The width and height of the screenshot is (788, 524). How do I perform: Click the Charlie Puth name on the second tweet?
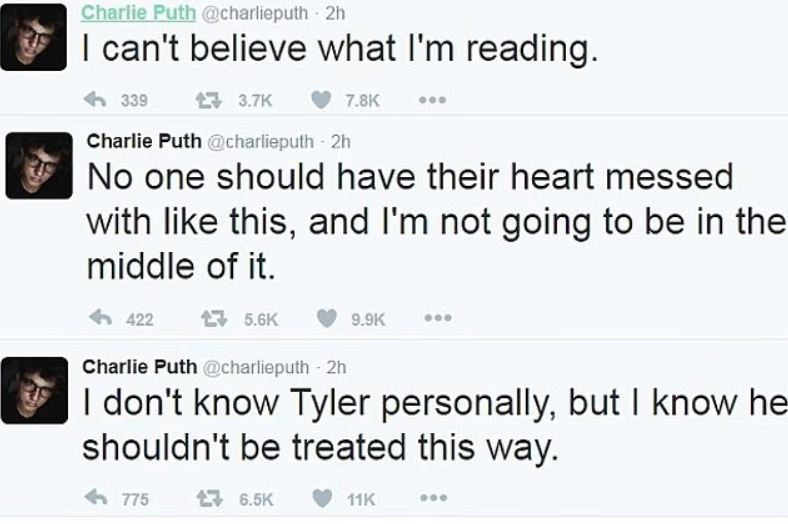pos(144,141)
